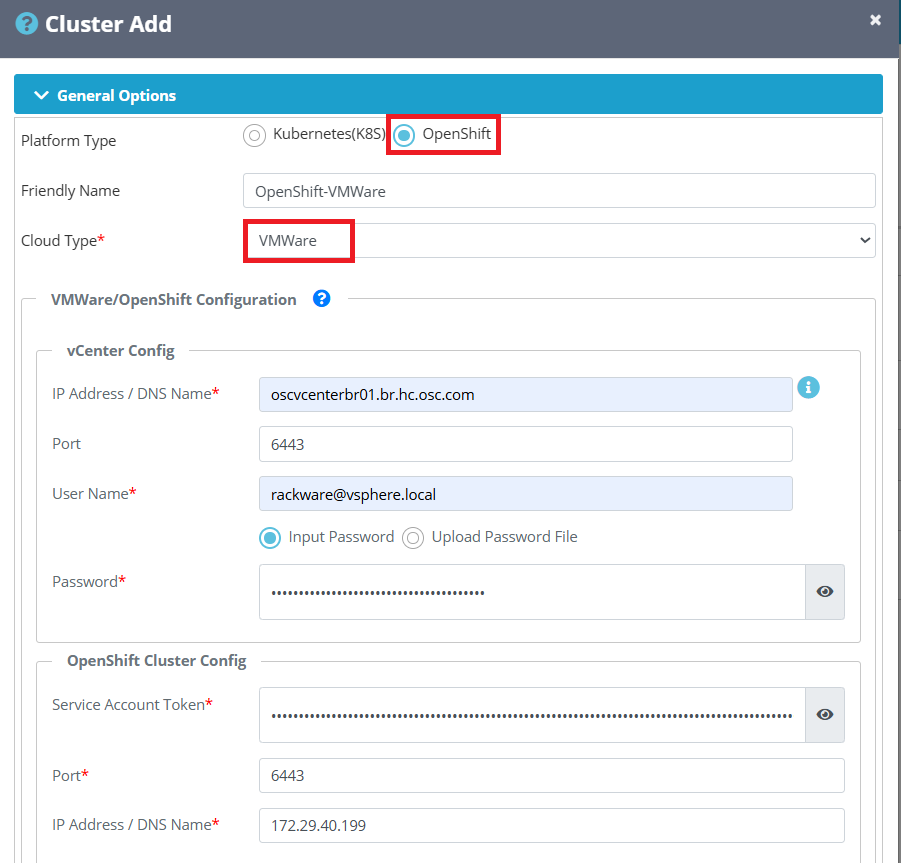Click the OpenShift Cluster Config section title

pos(157,661)
